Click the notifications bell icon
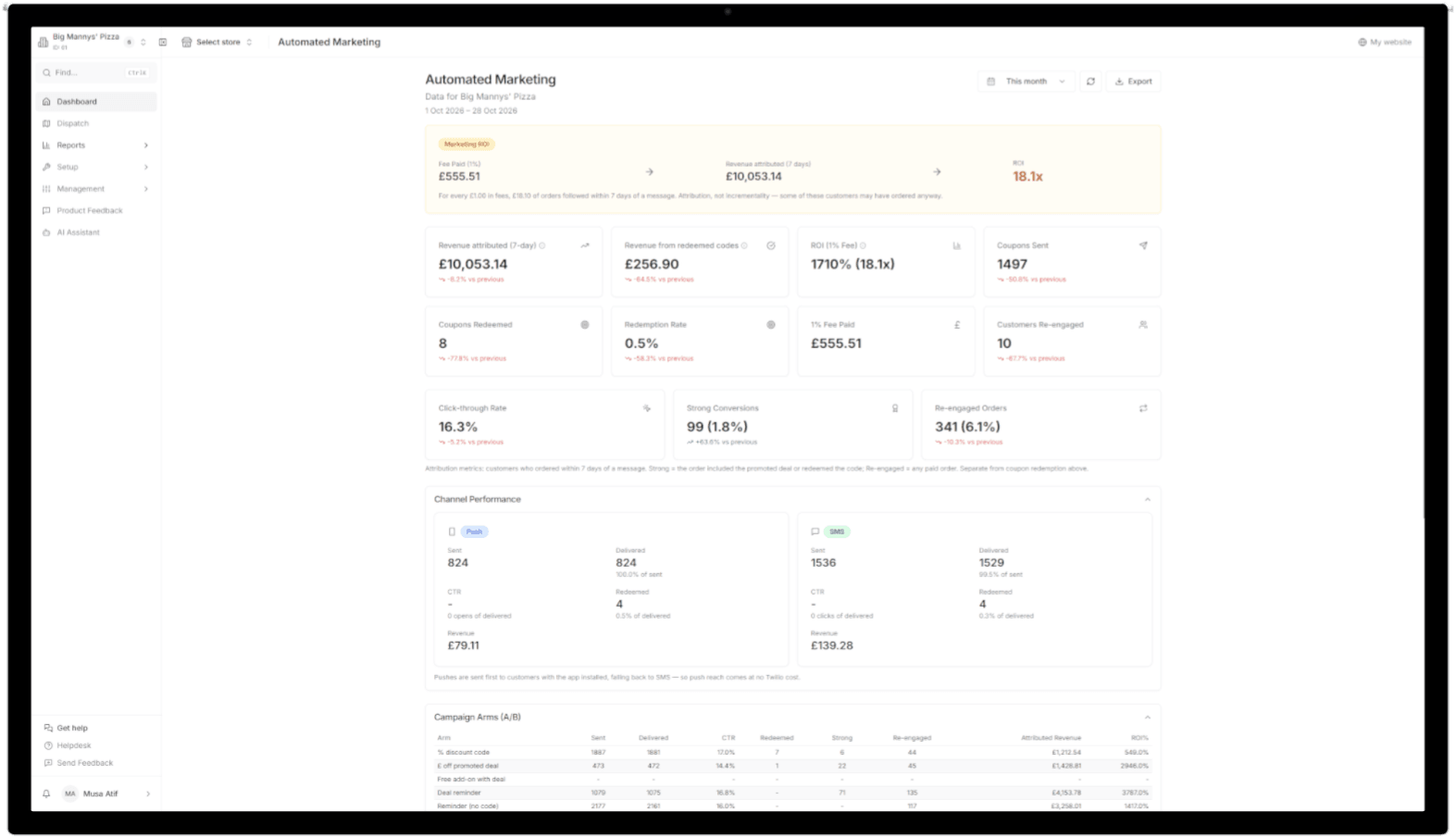Image resolution: width=1456 pixels, height=838 pixels. [46, 794]
